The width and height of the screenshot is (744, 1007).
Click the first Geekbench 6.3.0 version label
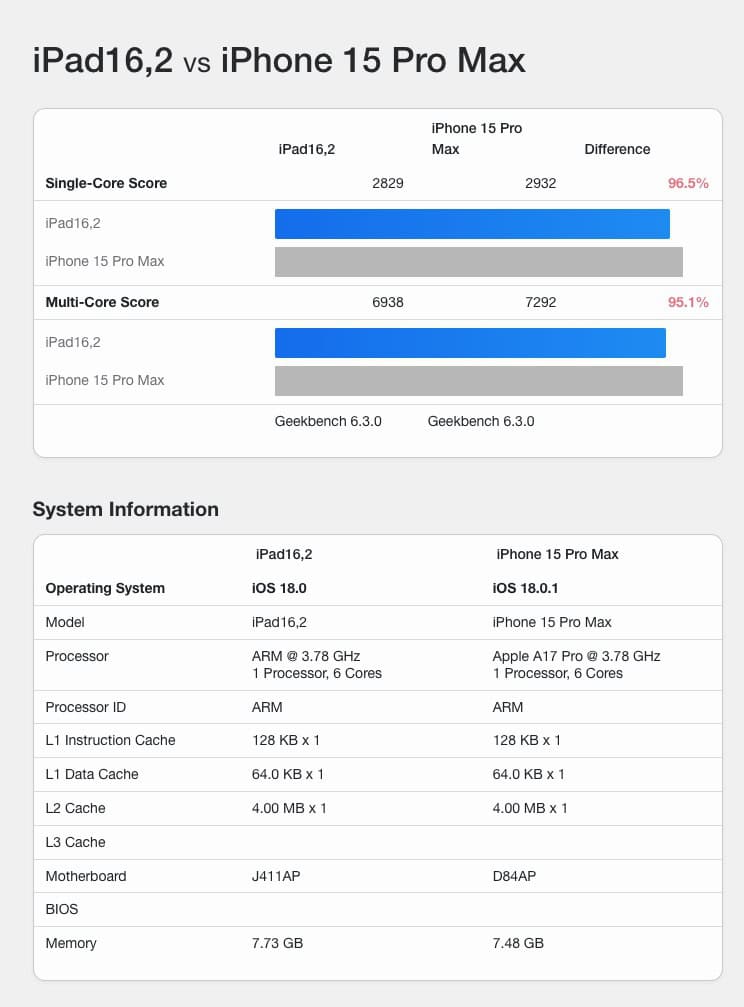[328, 421]
